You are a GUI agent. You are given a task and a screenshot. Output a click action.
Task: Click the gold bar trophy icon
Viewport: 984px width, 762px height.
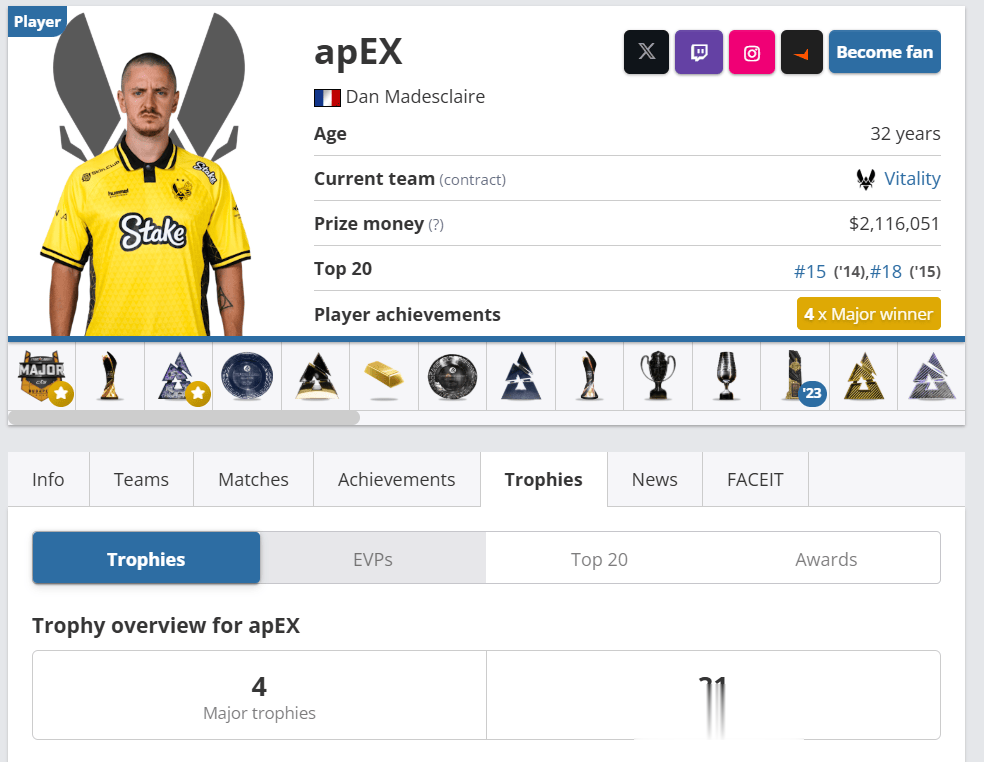point(384,377)
